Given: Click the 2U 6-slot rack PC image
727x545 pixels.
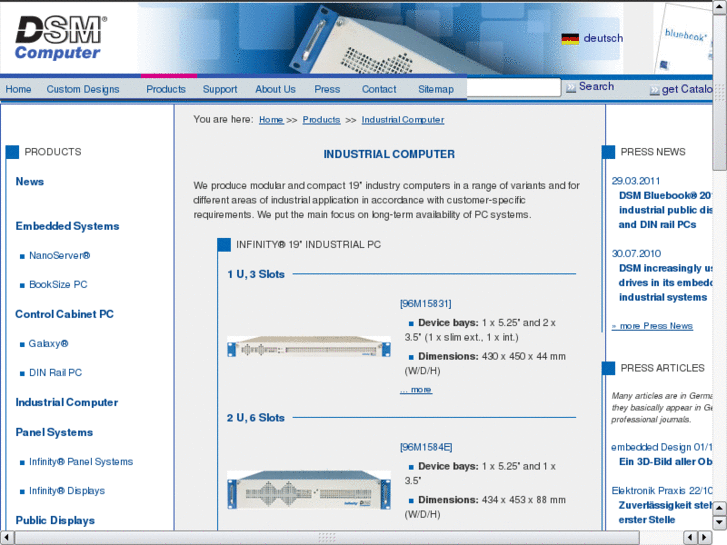Looking at the screenshot, I should click(309, 490).
